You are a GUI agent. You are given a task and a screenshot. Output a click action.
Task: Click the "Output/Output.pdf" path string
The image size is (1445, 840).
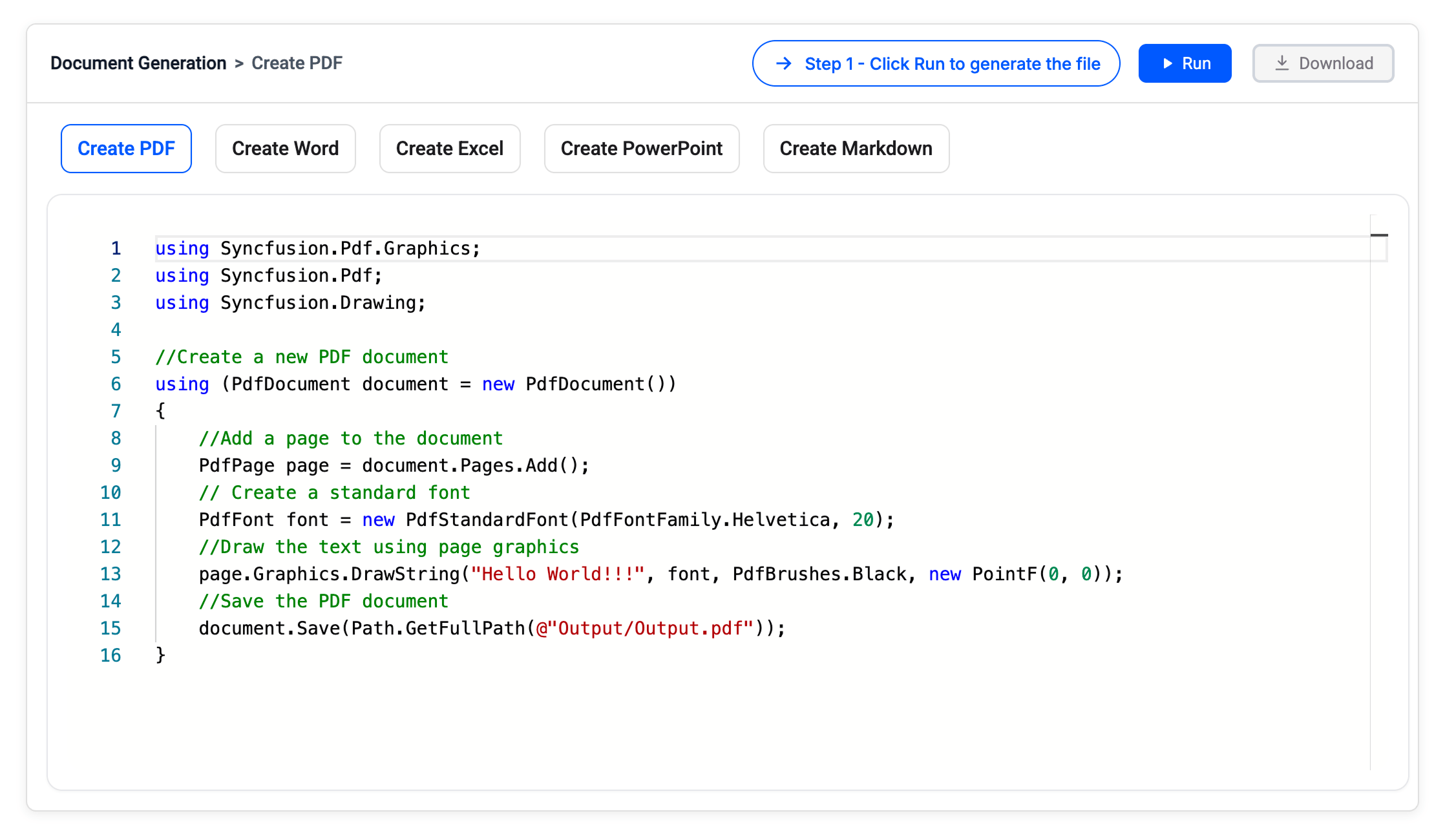[x=645, y=629]
